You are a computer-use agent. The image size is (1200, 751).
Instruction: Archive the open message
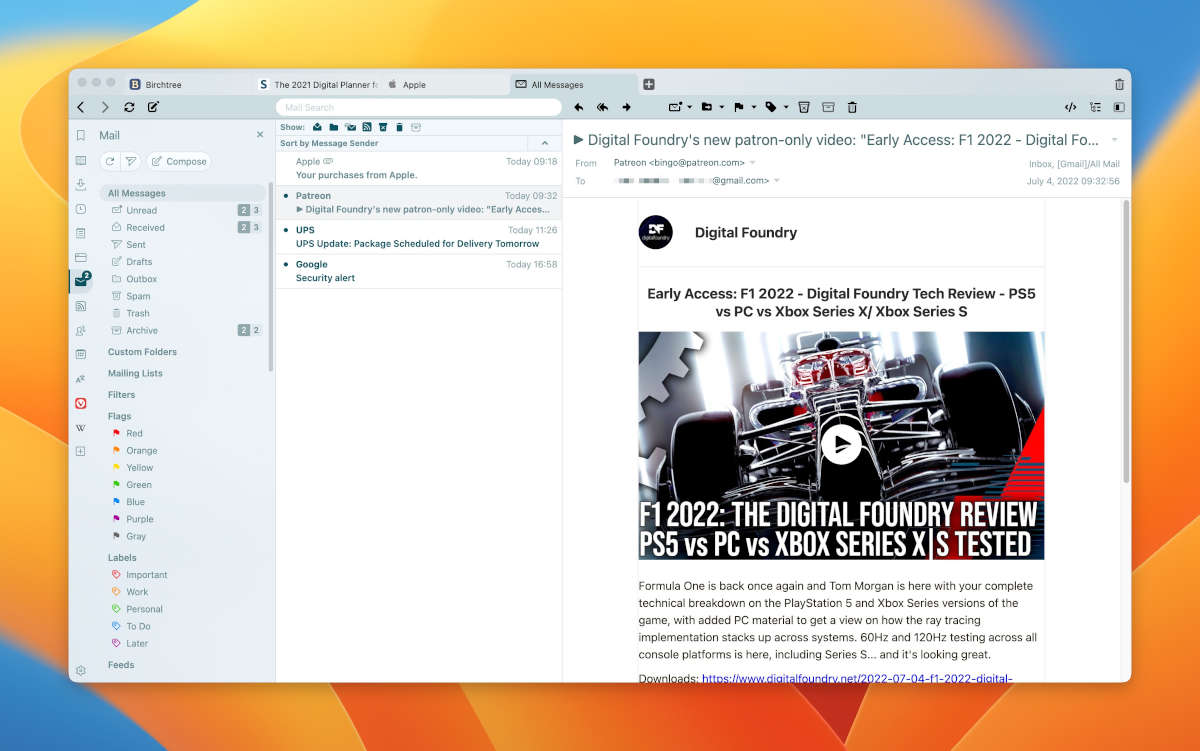pyautogui.click(x=828, y=107)
